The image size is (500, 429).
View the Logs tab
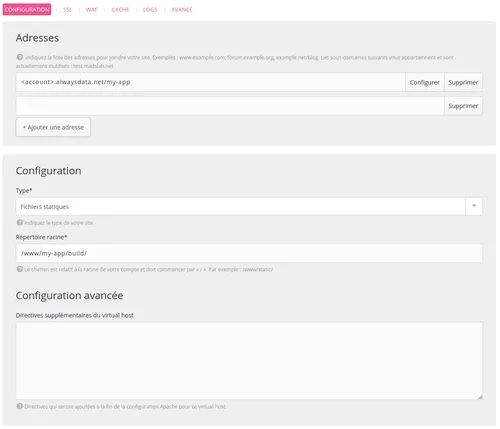click(150, 10)
